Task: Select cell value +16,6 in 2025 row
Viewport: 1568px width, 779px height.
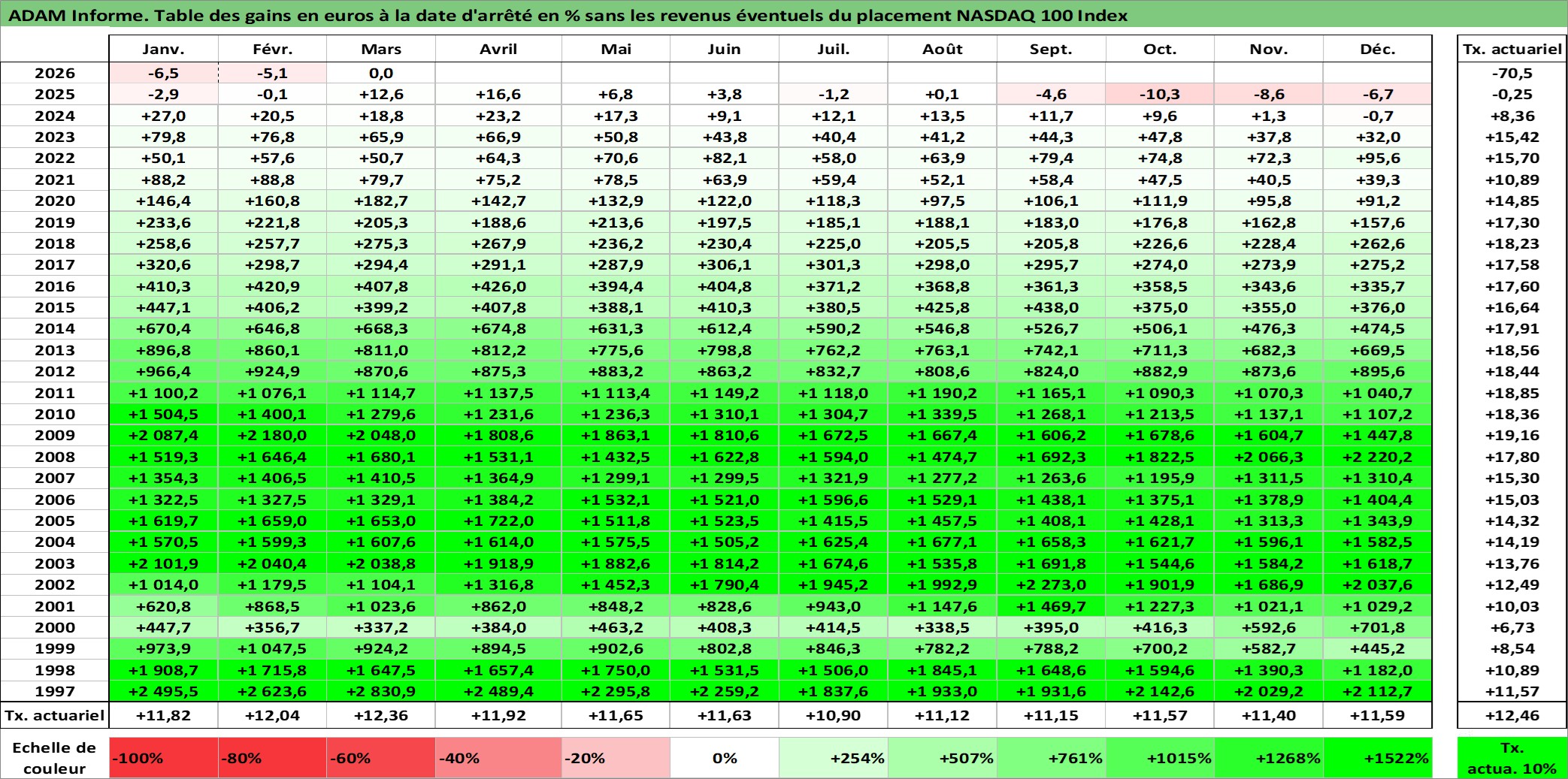Action: (x=498, y=94)
